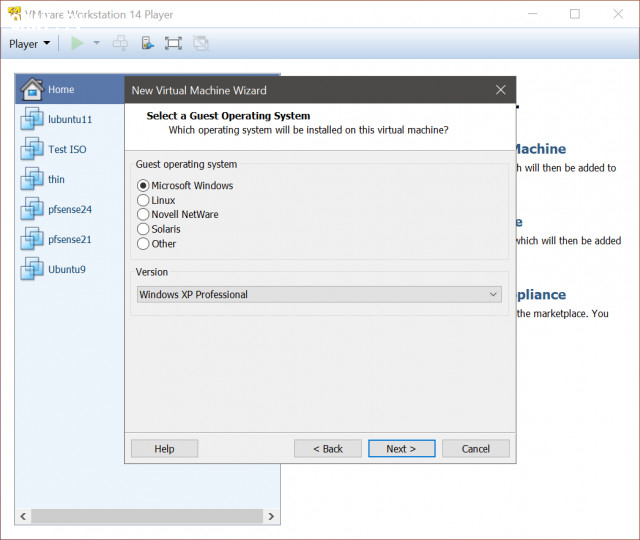Open the Version dropdown showing Windows XP Professional
This screenshot has width=640, height=540.
[x=319, y=294]
